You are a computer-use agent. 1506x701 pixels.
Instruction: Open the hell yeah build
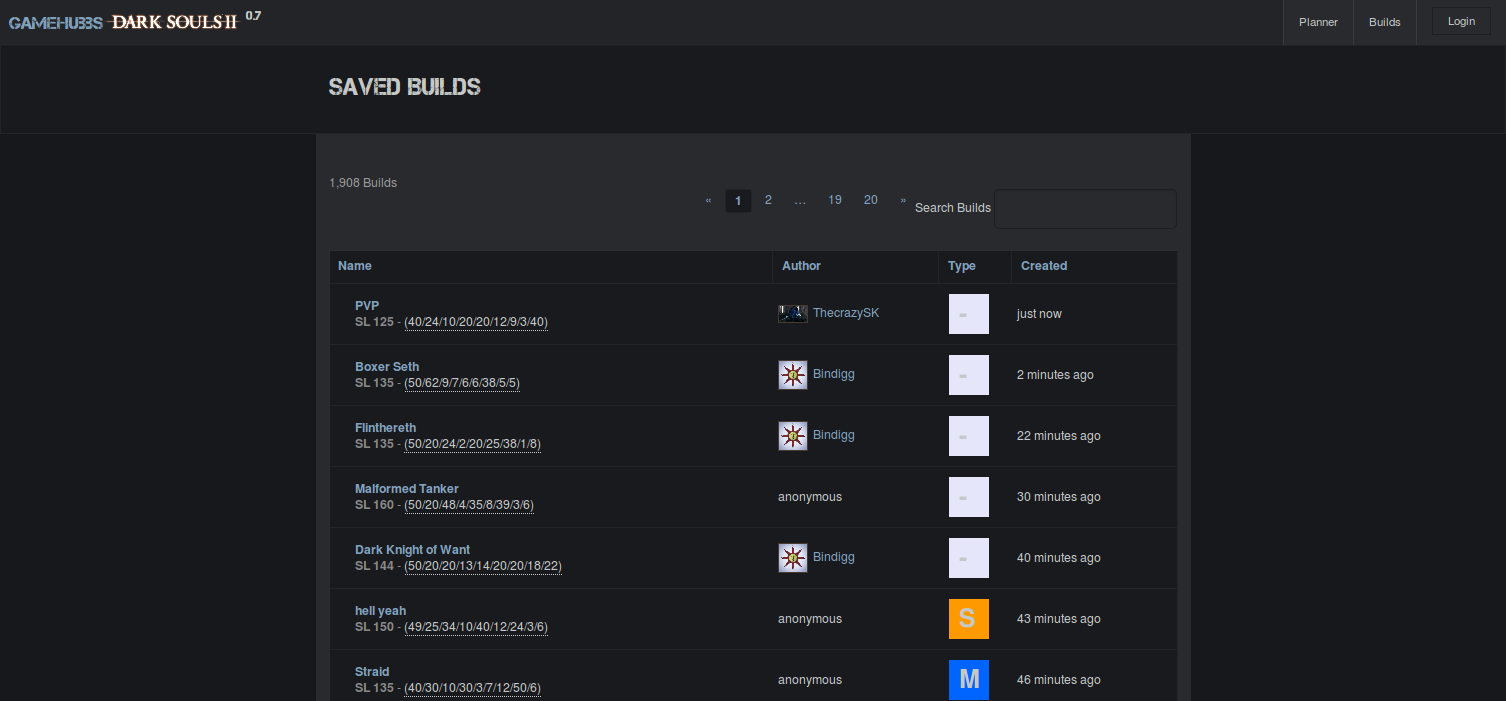point(381,611)
